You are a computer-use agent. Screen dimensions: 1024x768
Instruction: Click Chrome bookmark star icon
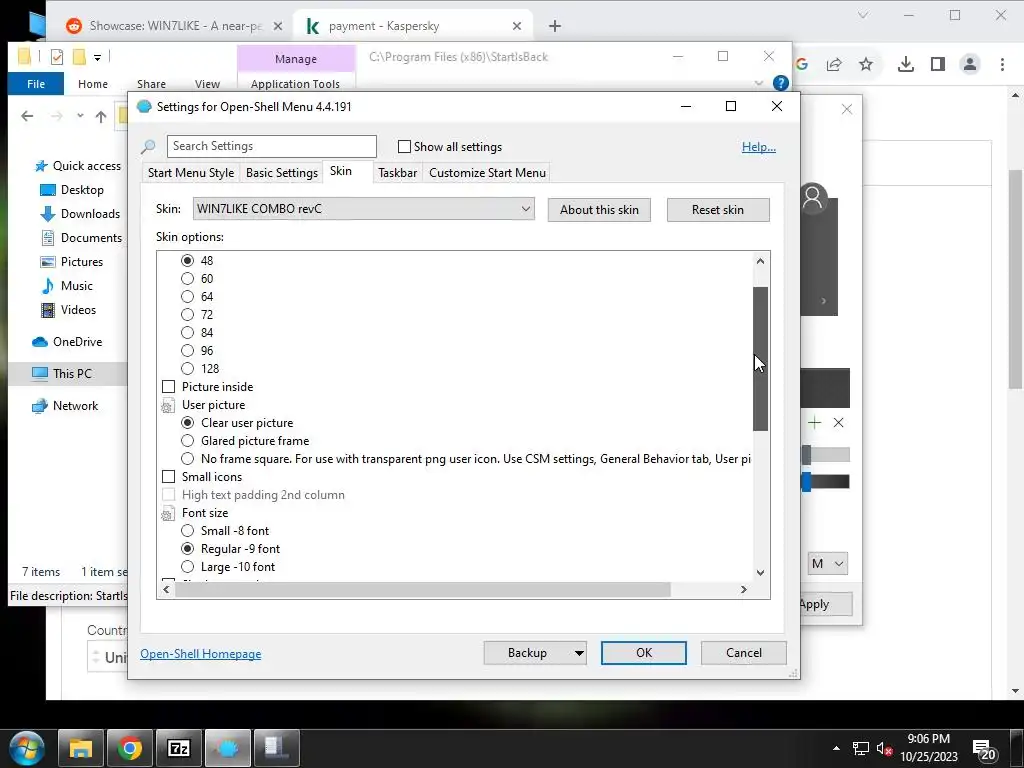click(x=866, y=64)
